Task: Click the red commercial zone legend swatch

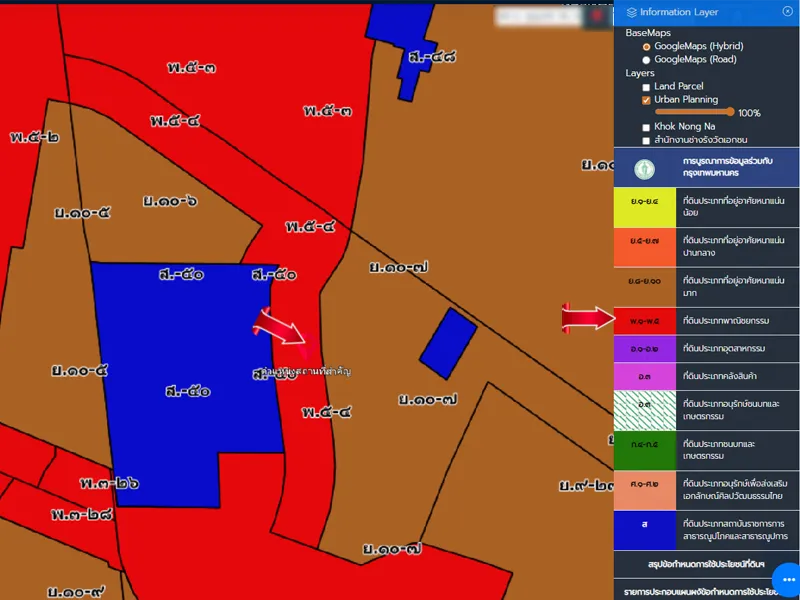Action: point(644,320)
